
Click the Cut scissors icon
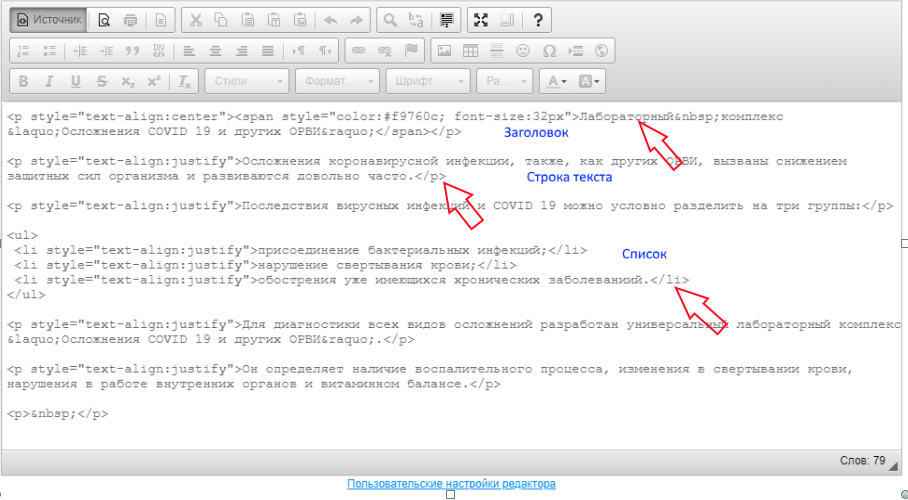(196, 20)
